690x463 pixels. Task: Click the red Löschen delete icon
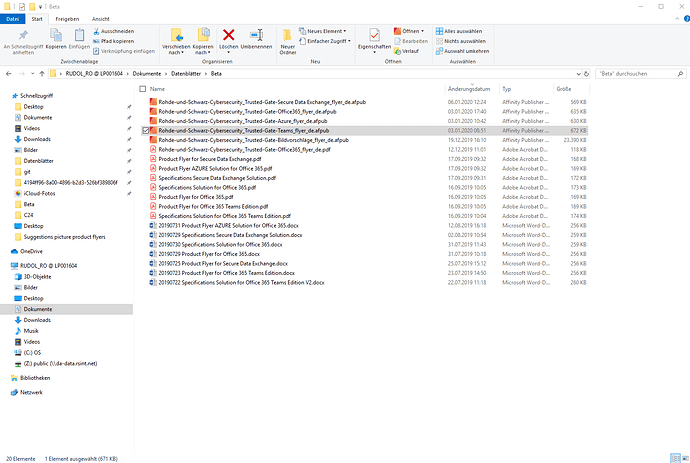pos(228,35)
